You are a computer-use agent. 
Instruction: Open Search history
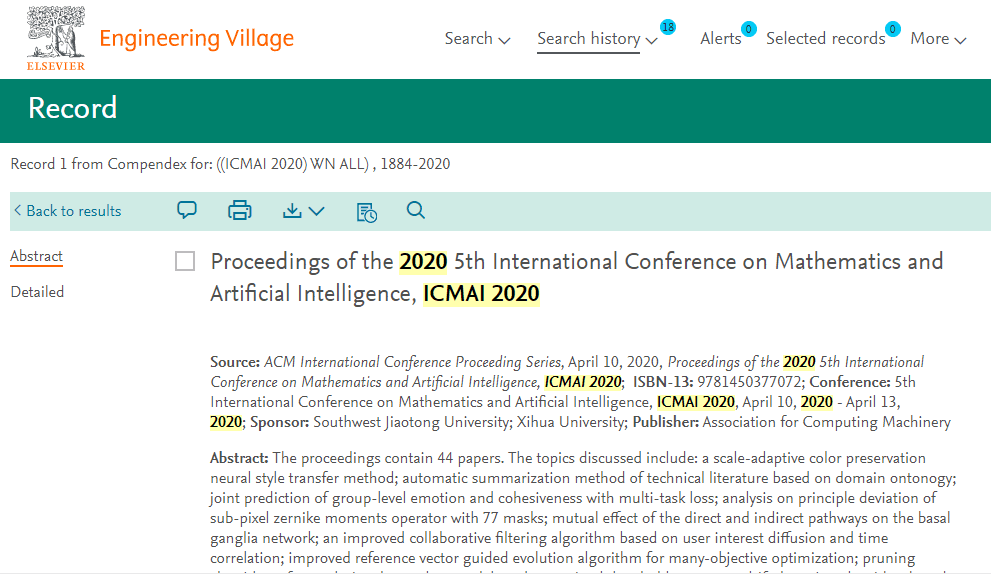[588, 39]
